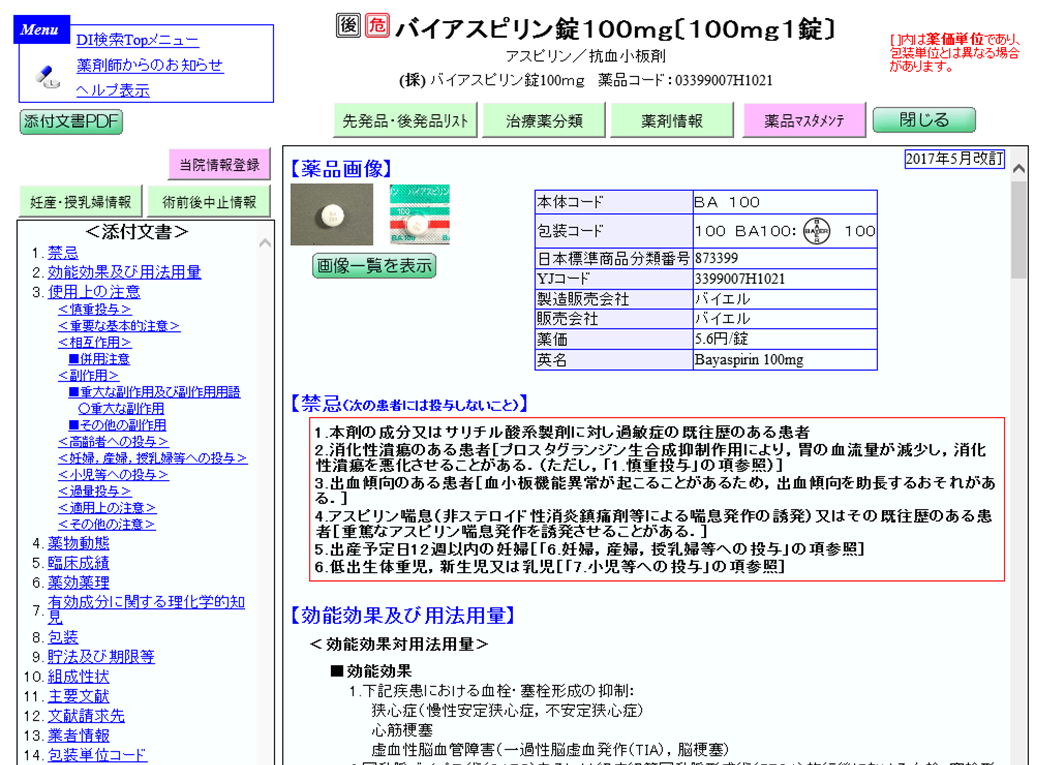This screenshot has width=1040, height=765.
Task: Click the 当院情報登録 button
Action: [219, 165]
